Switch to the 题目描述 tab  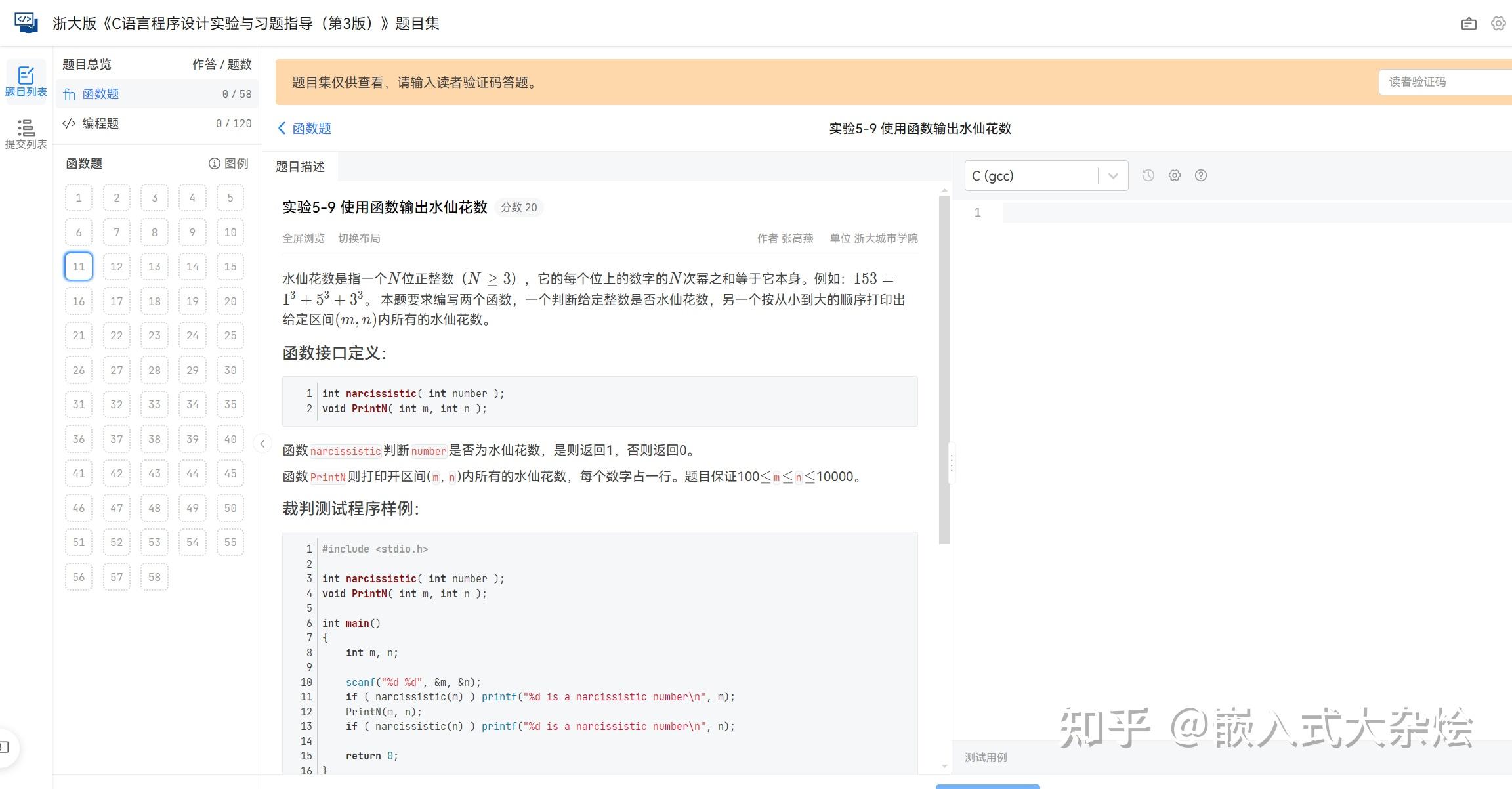pyautogui.click(x=301, y=166)
